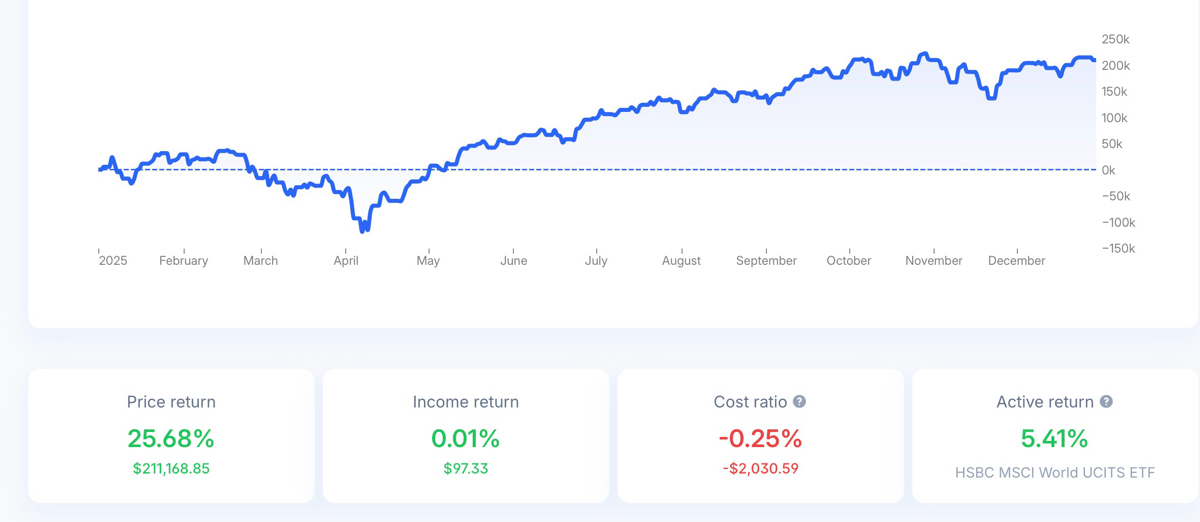Click the 0.01% income return percentage
The width and height of the screenshot is (1200, 522).
click(x=466, y=438)
